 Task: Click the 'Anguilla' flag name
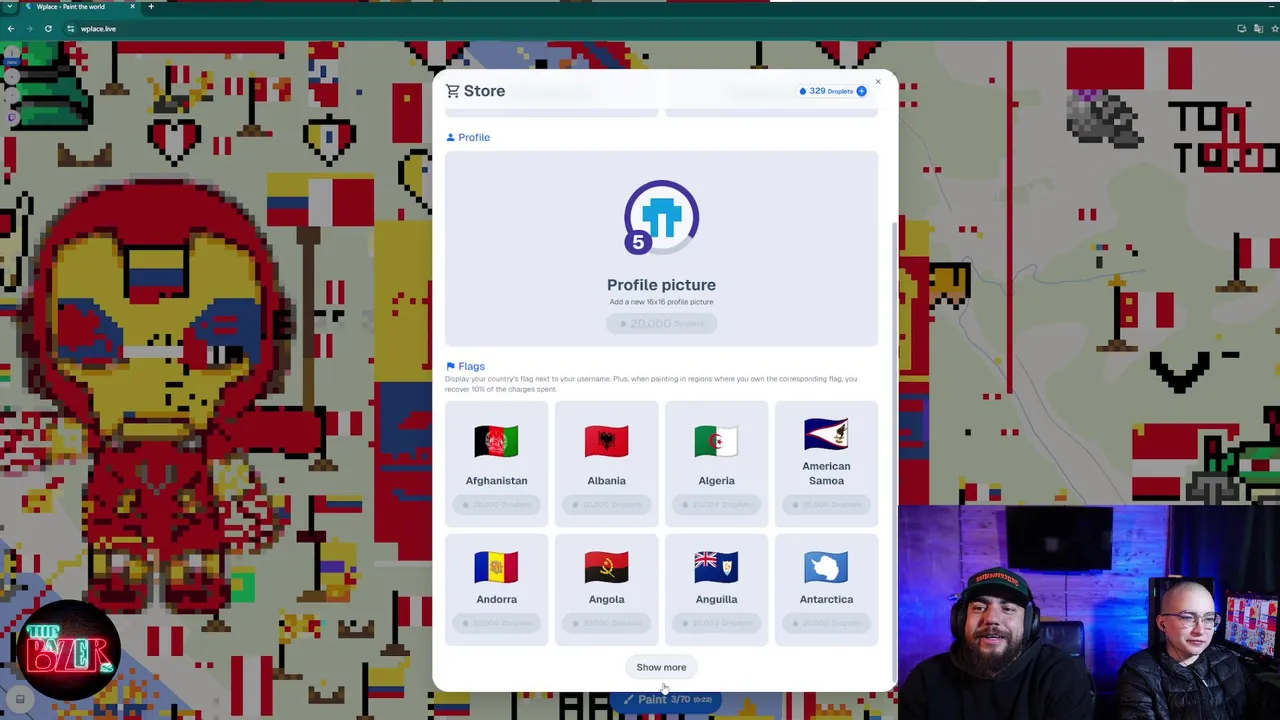point(716,599)
